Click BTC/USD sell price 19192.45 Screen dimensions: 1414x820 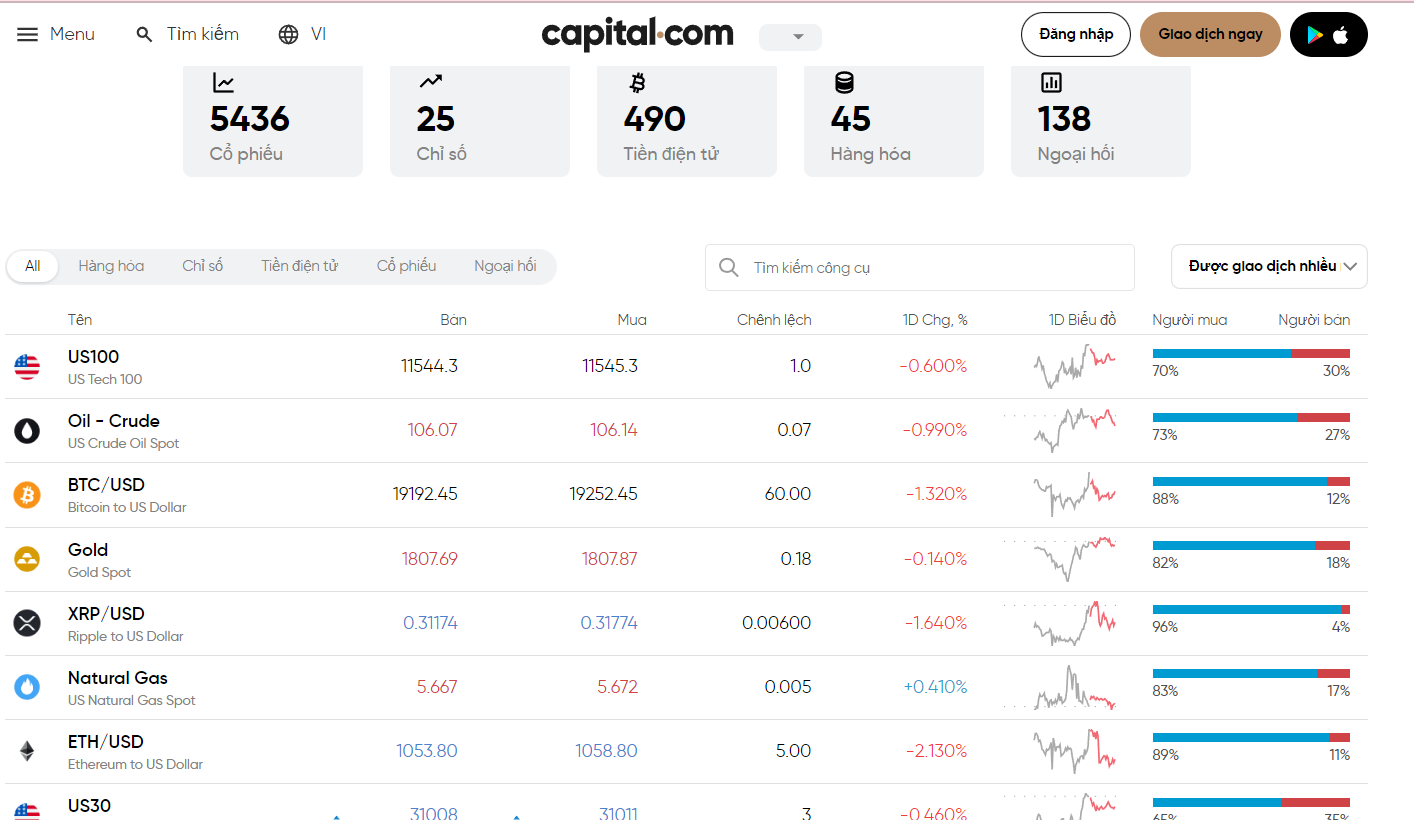click(425, 494)
